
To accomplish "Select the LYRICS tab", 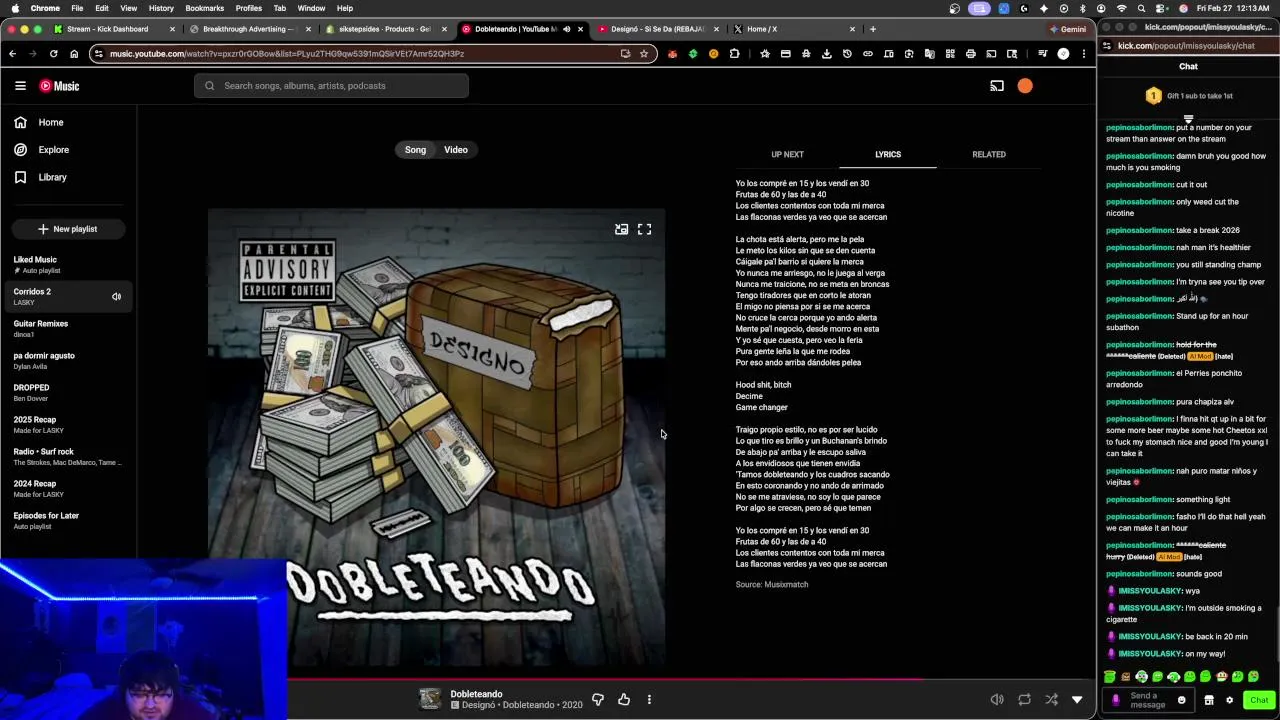I will [x=888, y=154].
